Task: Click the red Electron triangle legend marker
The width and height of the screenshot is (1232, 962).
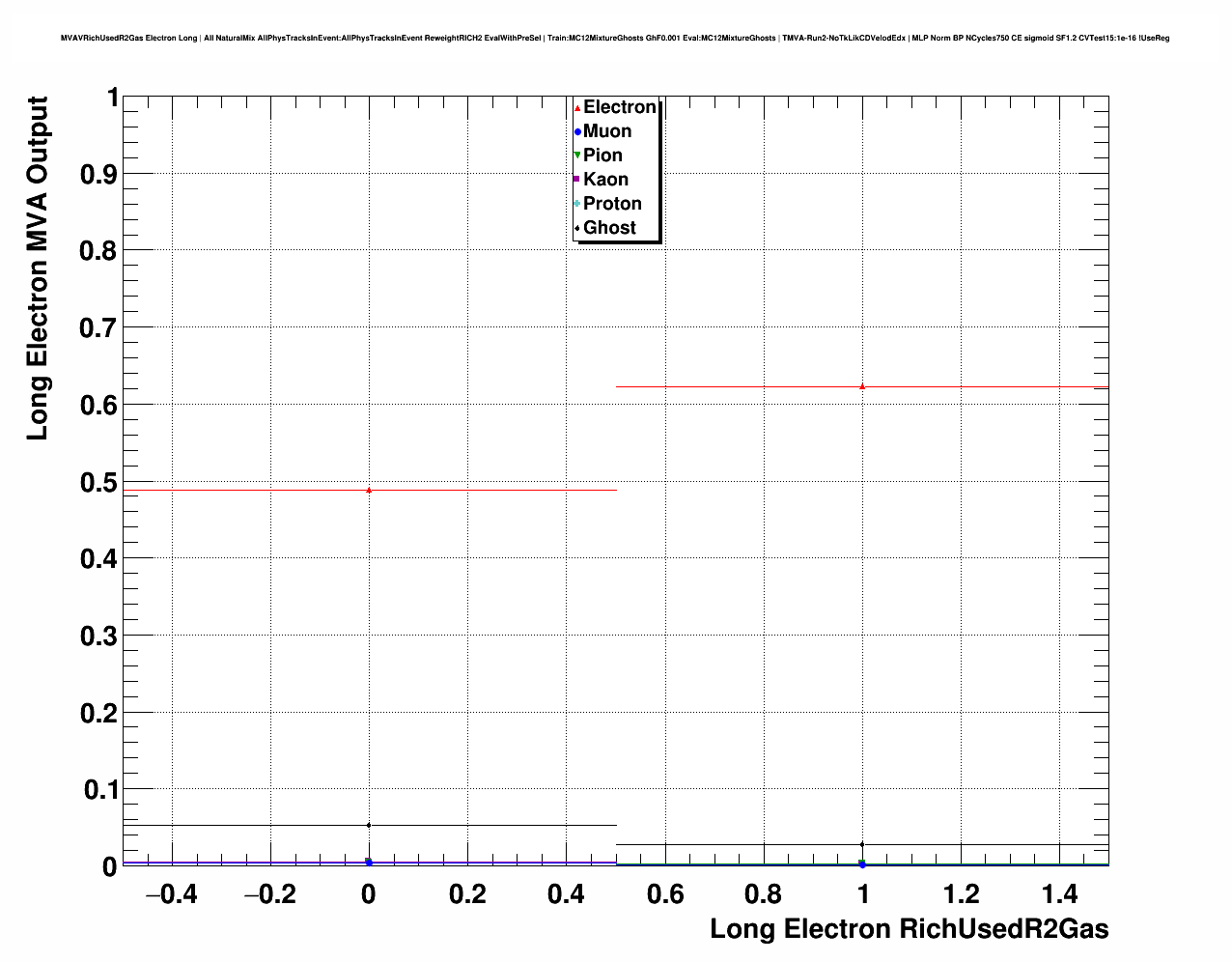Action: [x=577, y=108]
